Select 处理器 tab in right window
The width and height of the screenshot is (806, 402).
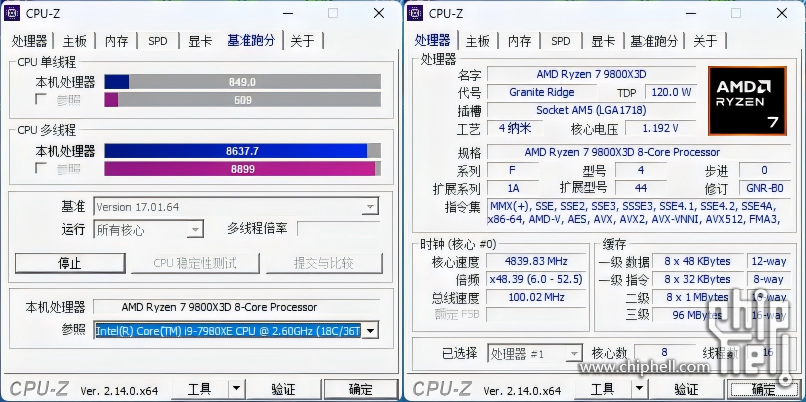point(433,41)
